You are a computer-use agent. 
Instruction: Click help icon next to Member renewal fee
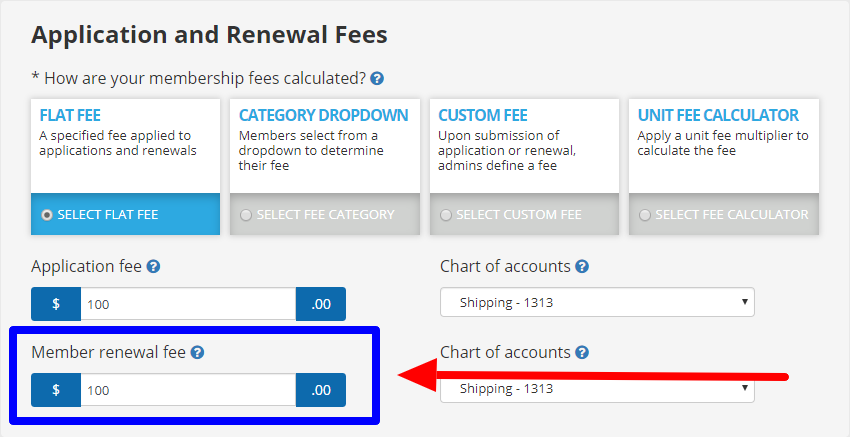click(198, 352)
